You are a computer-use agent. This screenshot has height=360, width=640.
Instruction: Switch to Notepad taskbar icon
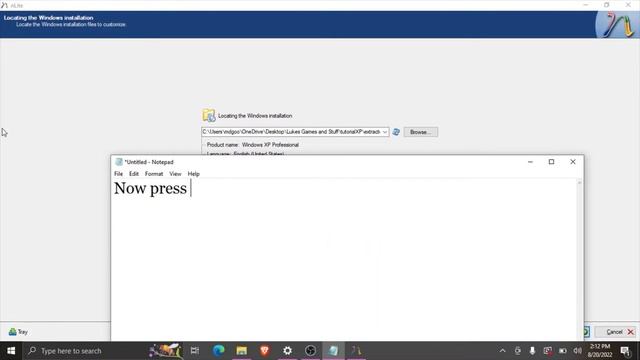point(333,351)
